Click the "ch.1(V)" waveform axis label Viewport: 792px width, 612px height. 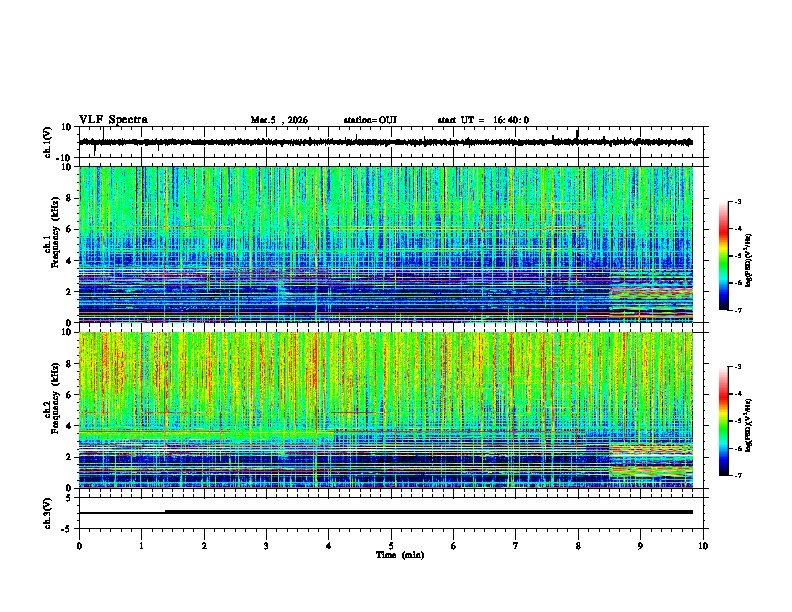point(48,142)
